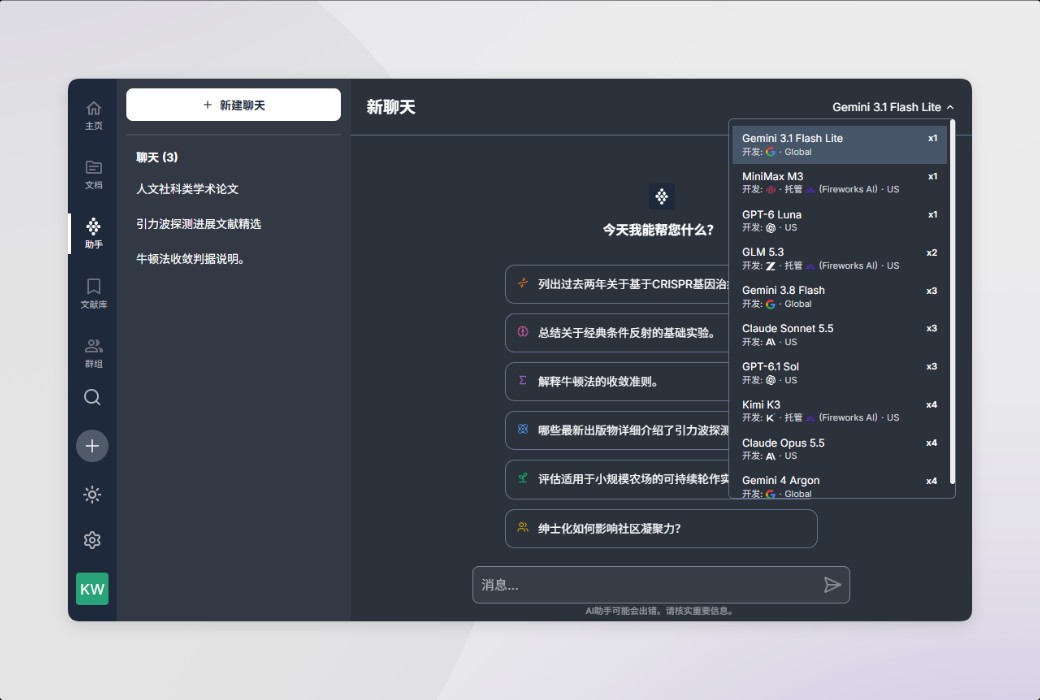Viewport: 1040px width, 700px height.
Task: Click the model dropdown list scrollbar
Action: pyautogui.click(x=952, y=302)
